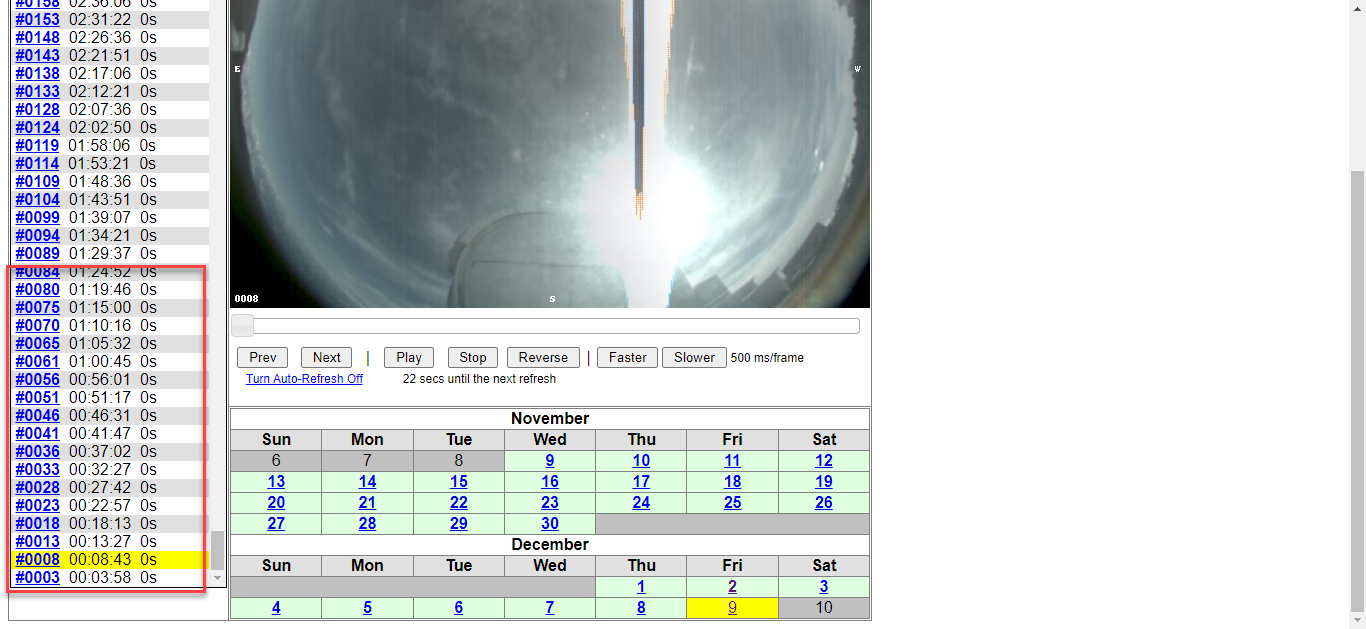The width and height of the screenshot is (1366, 629).
Task: Choose frame #0070
Action: [38, 325]
